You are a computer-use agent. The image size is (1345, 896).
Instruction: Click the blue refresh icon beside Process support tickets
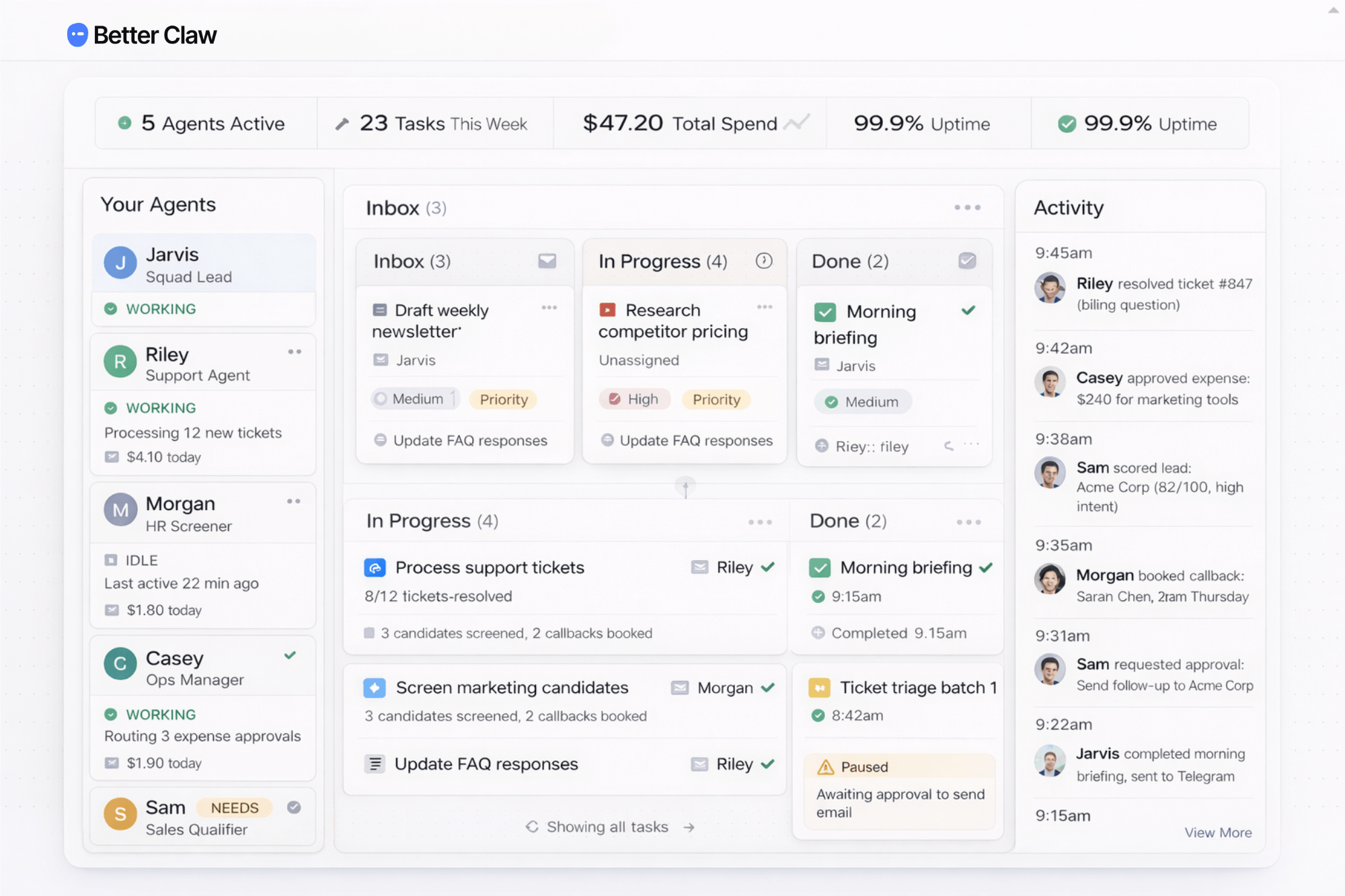375,567
